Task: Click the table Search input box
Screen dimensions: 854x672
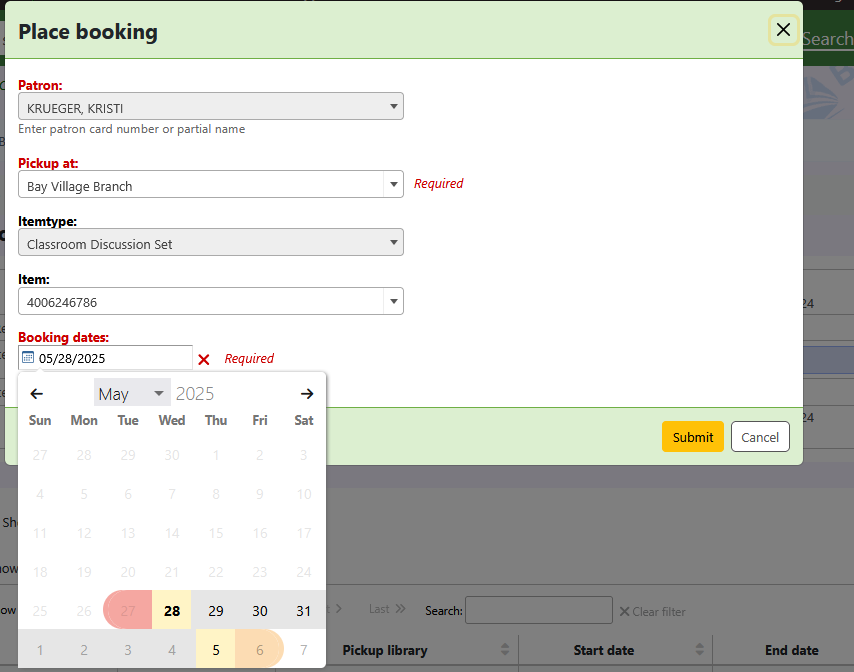Action: click(x=538, y=610)
